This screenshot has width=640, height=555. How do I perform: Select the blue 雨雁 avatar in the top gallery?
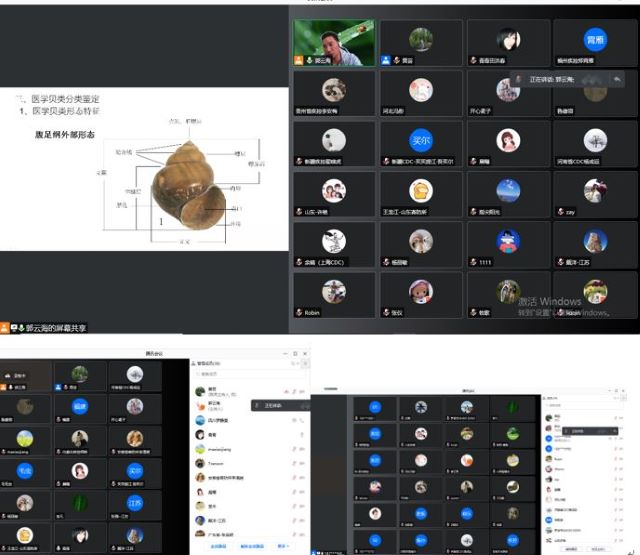pyautogui.click(x=595, y=40)
